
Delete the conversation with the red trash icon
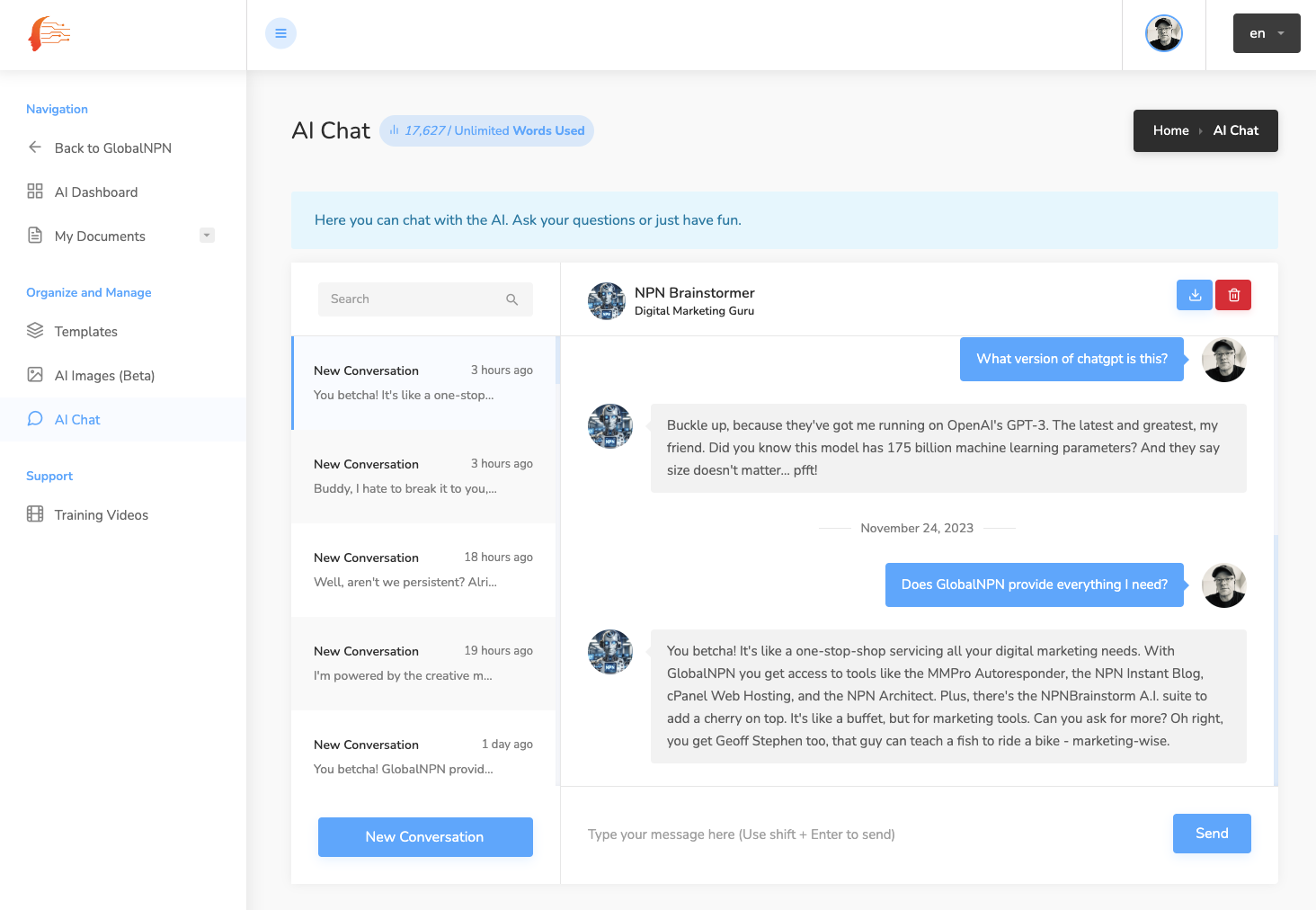1233,295
